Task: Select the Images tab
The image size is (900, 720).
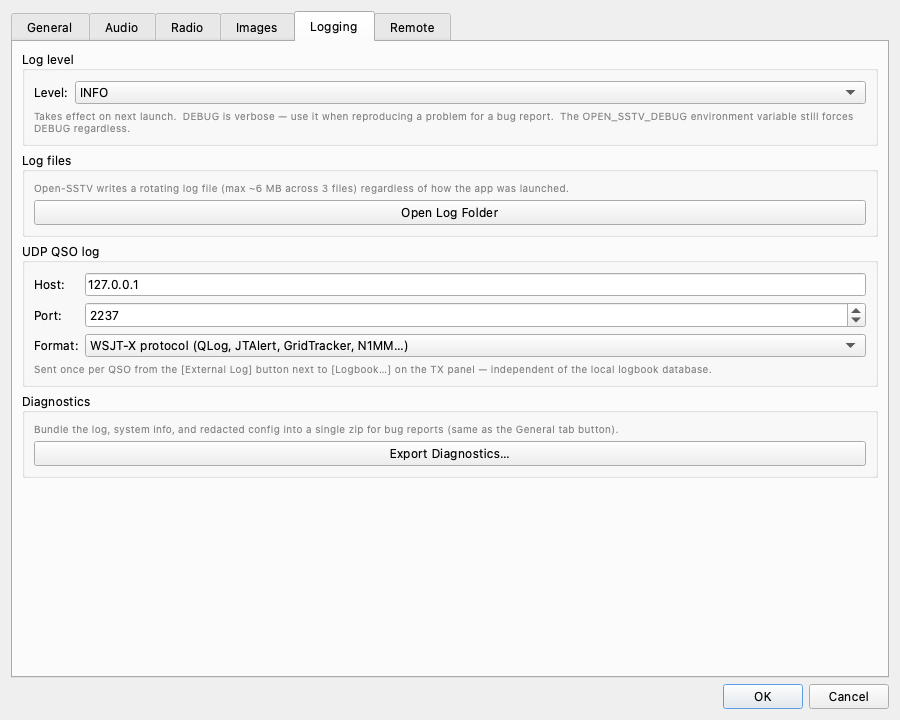Action: (257, 27)
